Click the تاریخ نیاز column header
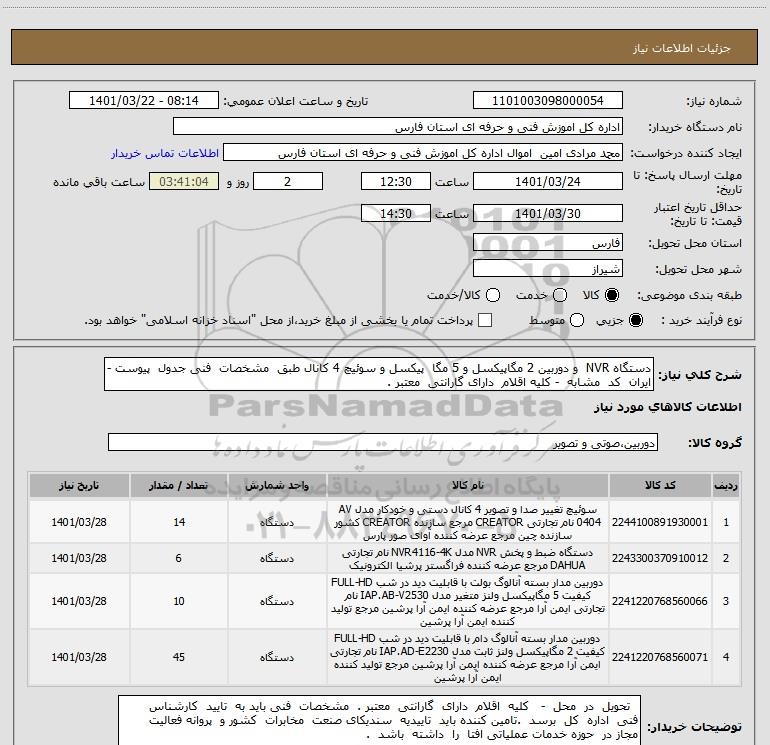The height and width of the screenshot is (745, 770). (x=79, y=486)
